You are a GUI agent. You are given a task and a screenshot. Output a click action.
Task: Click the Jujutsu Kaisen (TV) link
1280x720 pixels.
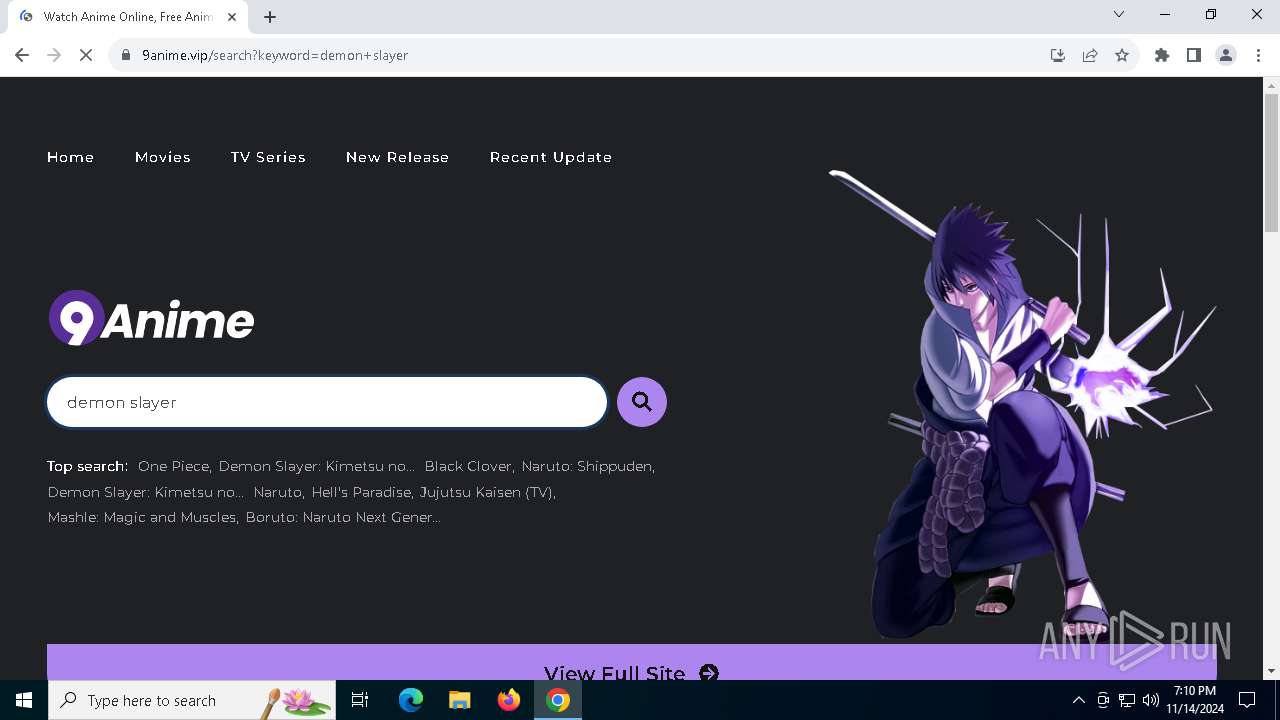[x=486, y=492]
